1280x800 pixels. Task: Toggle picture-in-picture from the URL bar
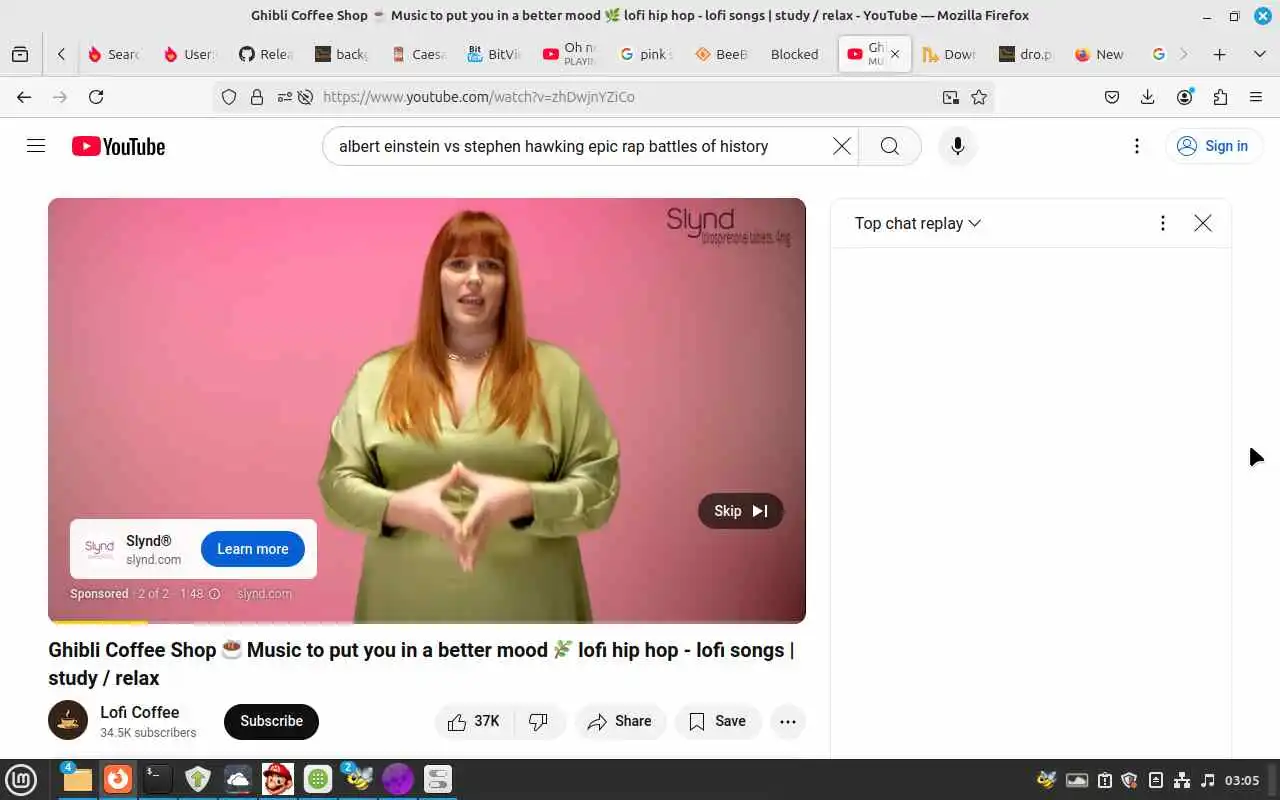click(x=950, y=97)
